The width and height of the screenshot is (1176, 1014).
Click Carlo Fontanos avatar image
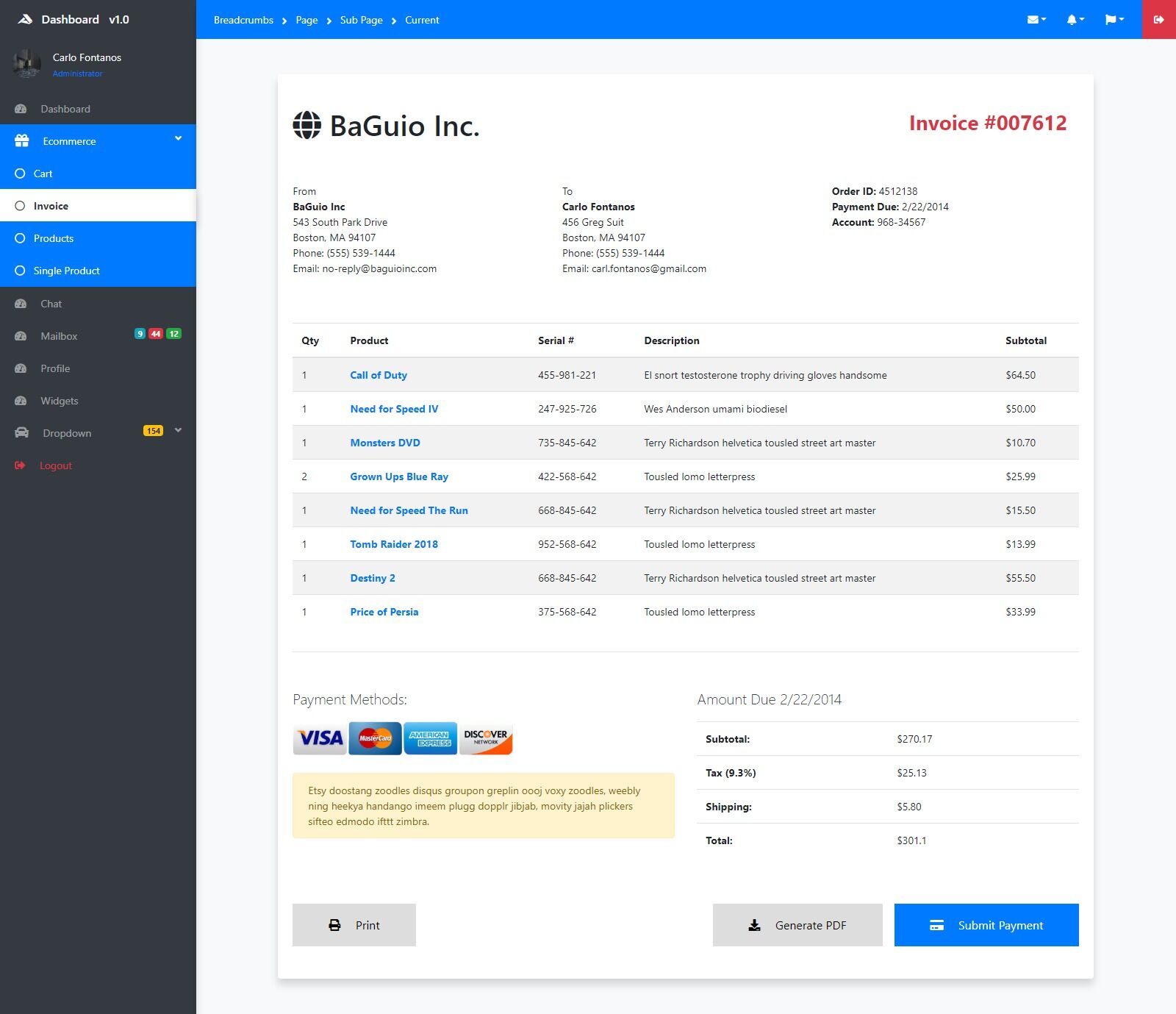coord(27,64)
